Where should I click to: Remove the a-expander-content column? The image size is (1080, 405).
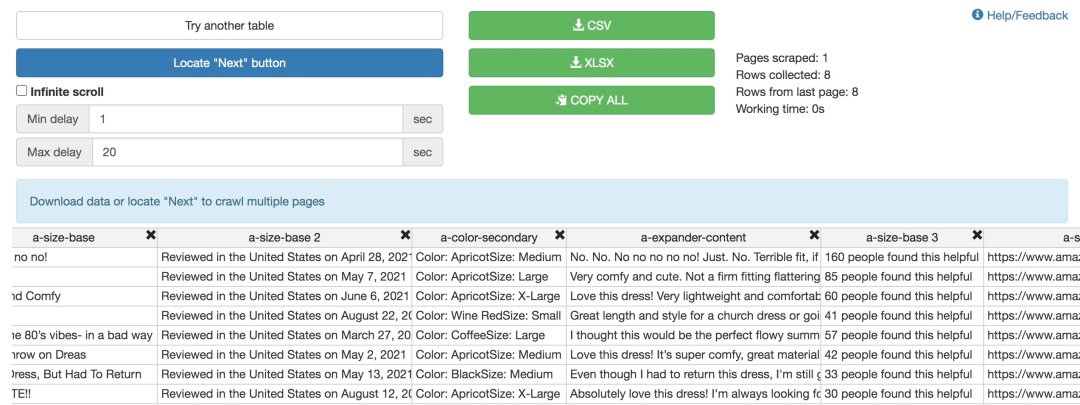click(x=814, y=235)
